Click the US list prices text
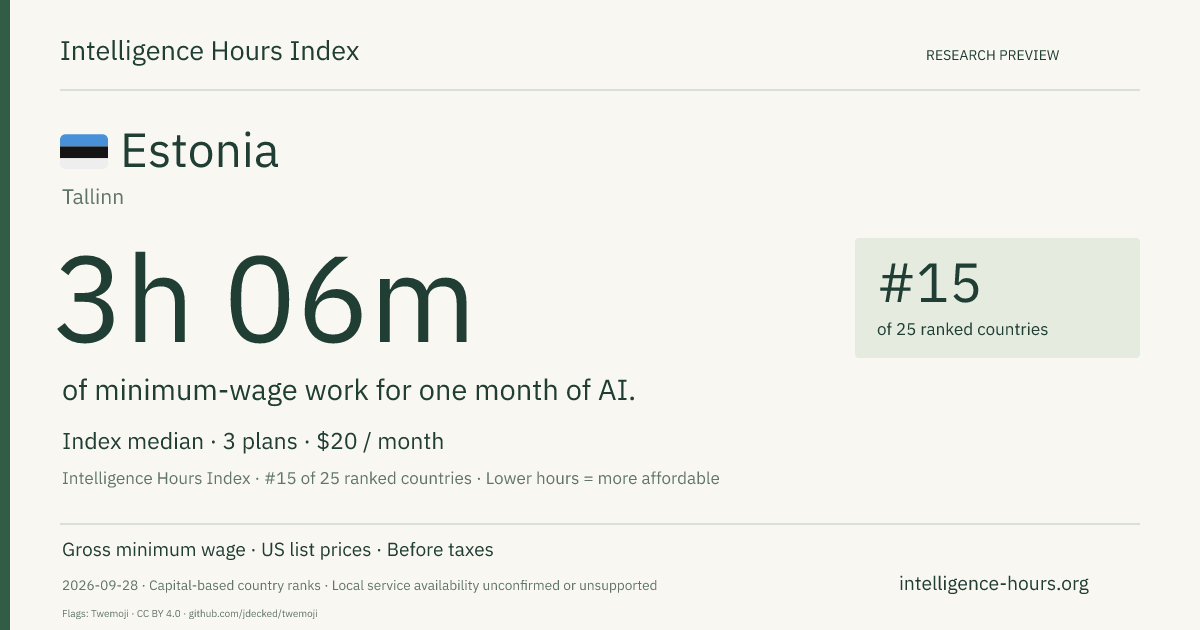 [x=316, y=550]
